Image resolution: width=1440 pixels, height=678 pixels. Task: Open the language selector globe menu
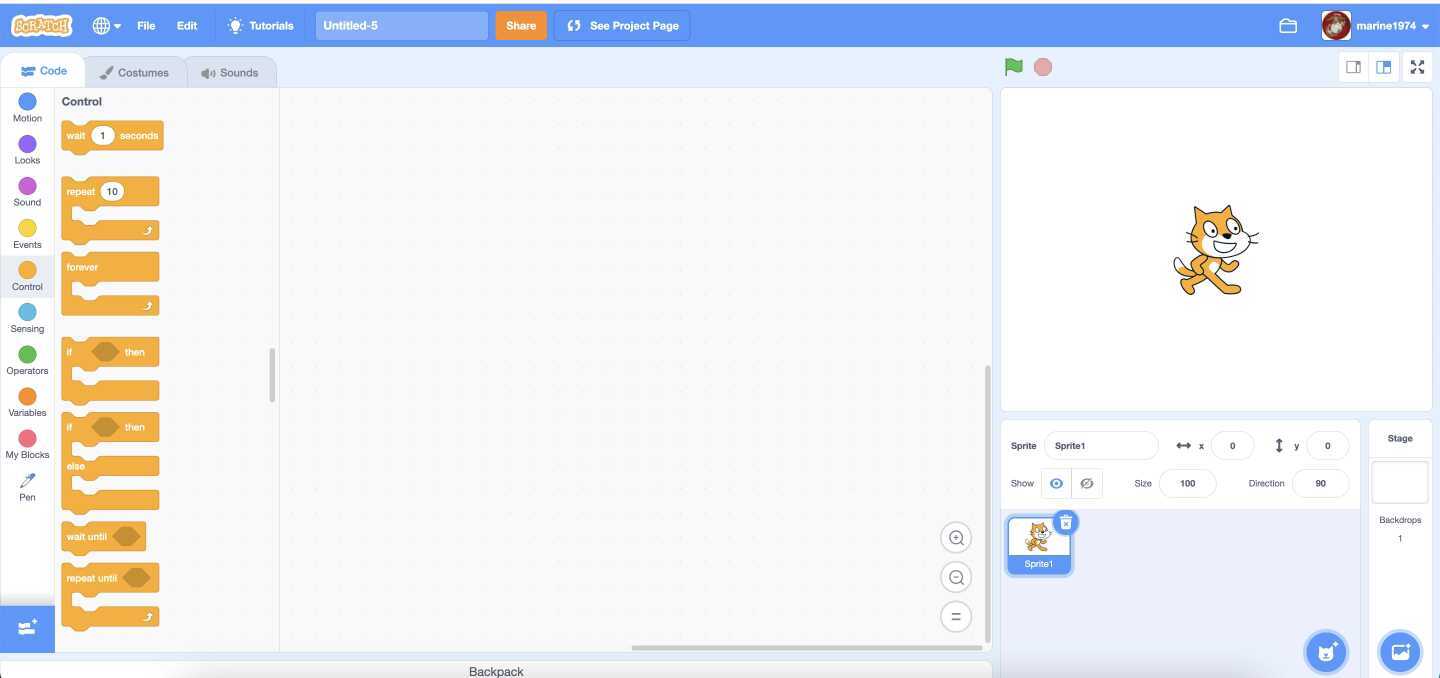(x=105, y=25)
